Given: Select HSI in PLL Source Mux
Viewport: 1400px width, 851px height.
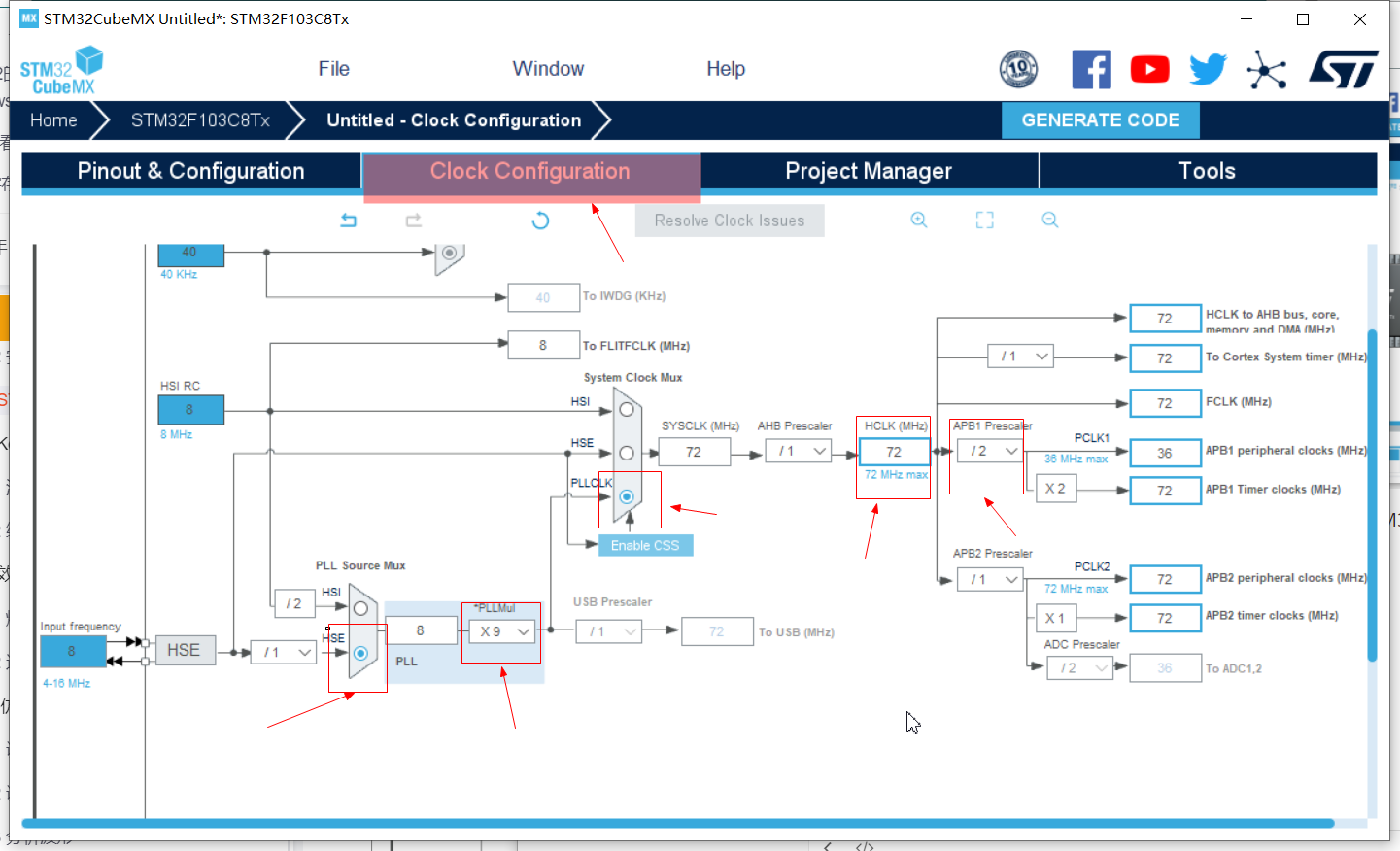Looking at the screenshot, I should click(x=360, y=608).
